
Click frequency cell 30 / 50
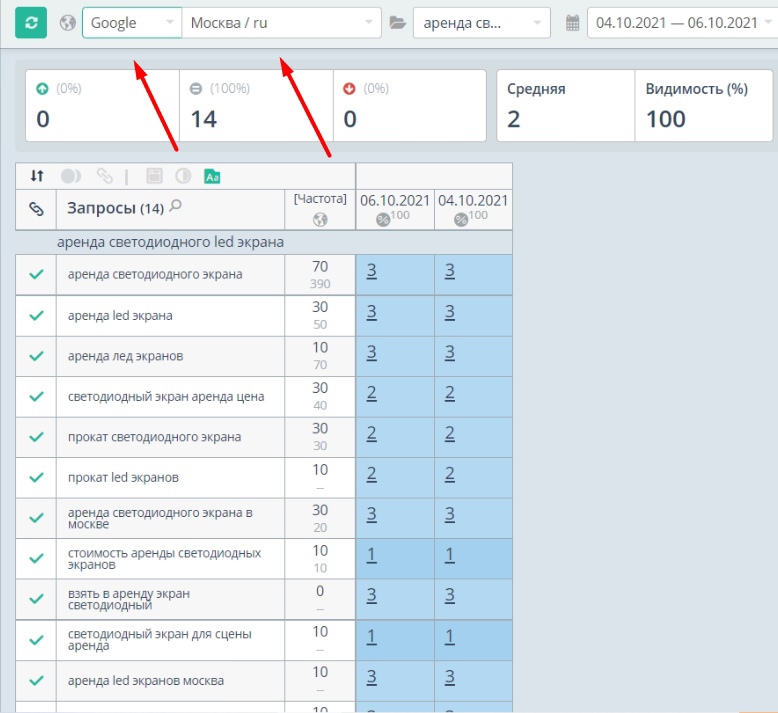tap(320, 316)
